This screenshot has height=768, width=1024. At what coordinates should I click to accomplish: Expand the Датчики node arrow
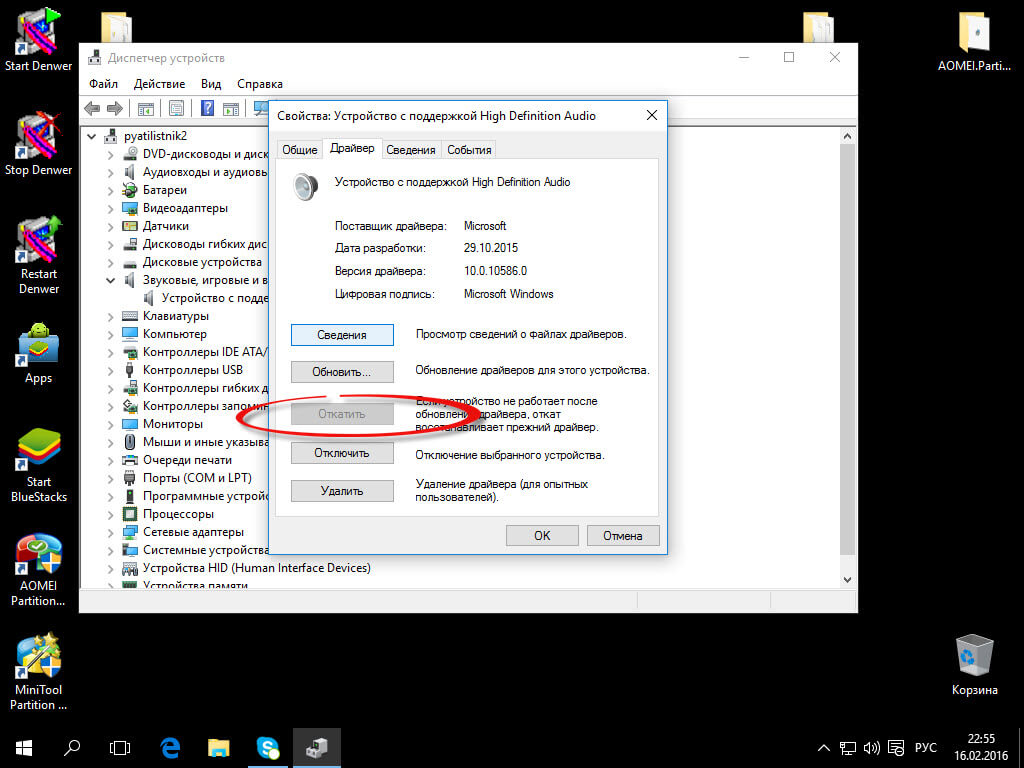[x=110, y=226]
